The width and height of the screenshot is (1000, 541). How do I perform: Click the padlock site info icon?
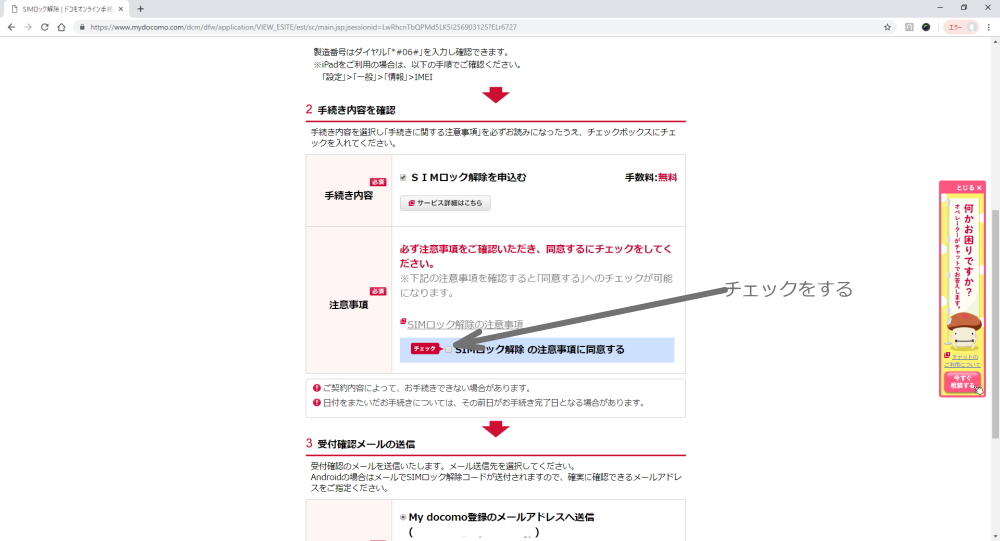(x=82, y=27)
